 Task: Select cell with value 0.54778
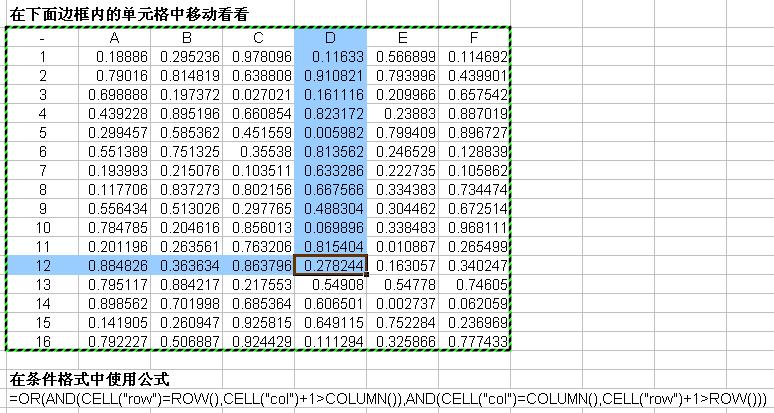[403, 285]
